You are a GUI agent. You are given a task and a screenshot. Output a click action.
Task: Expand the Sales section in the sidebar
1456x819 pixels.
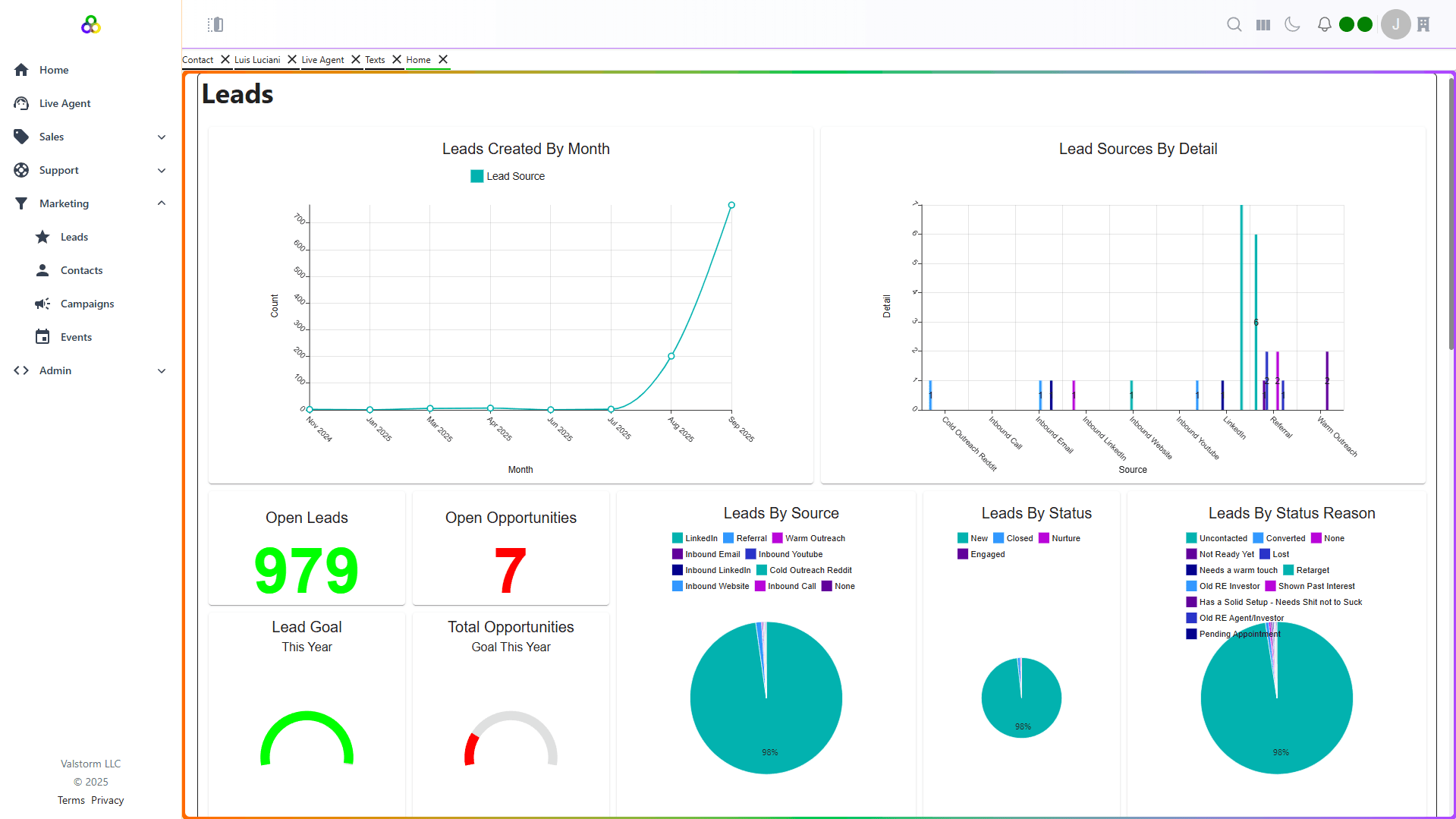tap(162, 137)
